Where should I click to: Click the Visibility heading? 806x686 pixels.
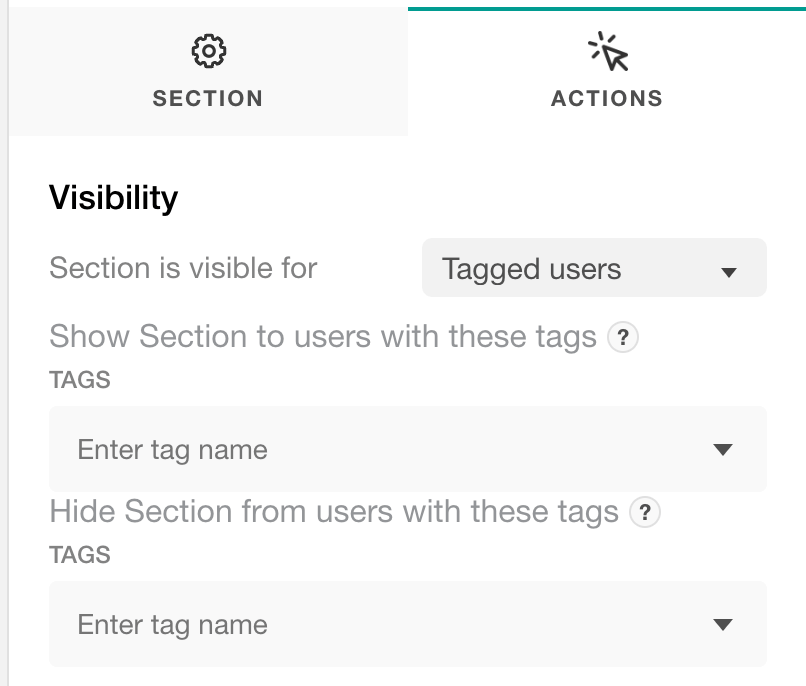114,198
